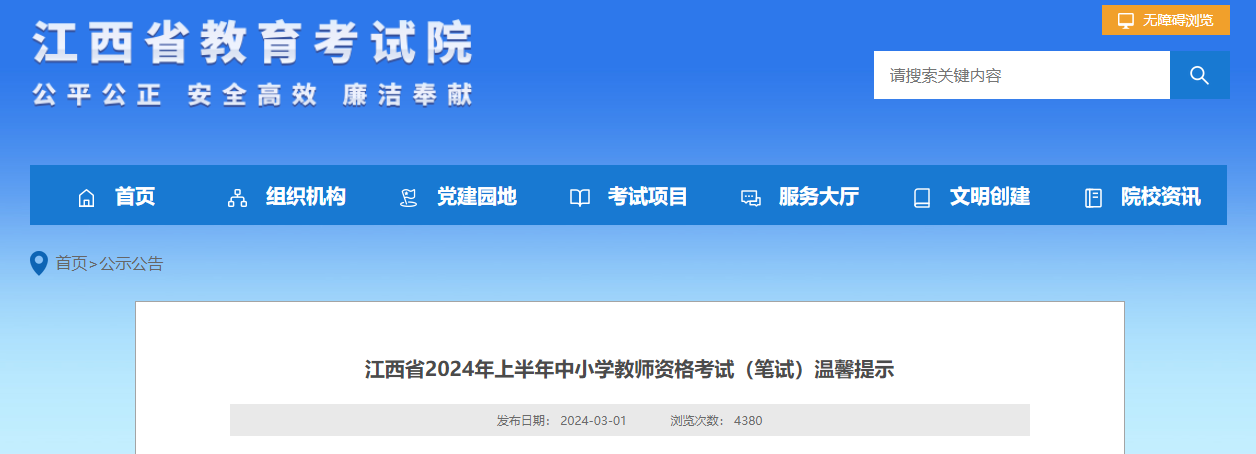This screenshot has height=454, width=1256.
Task: Open the 党建园地 navigation item
Action: (477, 197)
